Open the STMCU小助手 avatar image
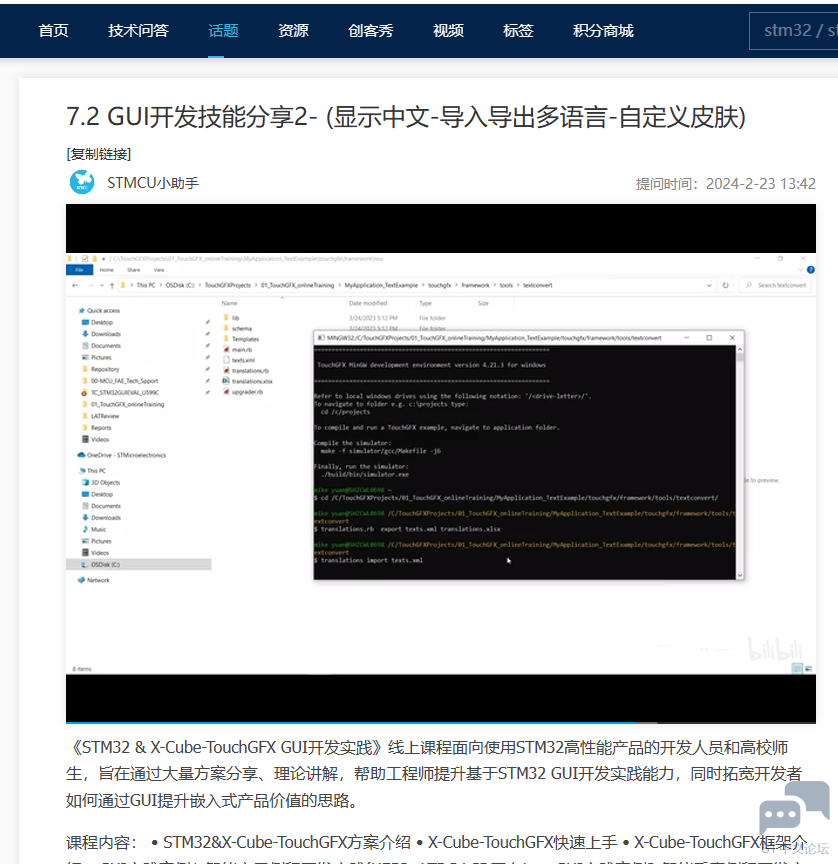Screen dimensions: 838x864 coord(82,182)
